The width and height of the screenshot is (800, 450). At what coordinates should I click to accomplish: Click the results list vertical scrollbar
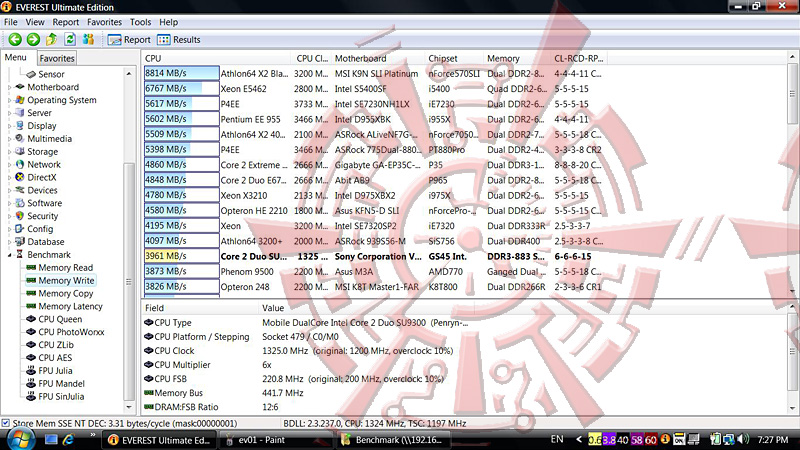point(792,173)
